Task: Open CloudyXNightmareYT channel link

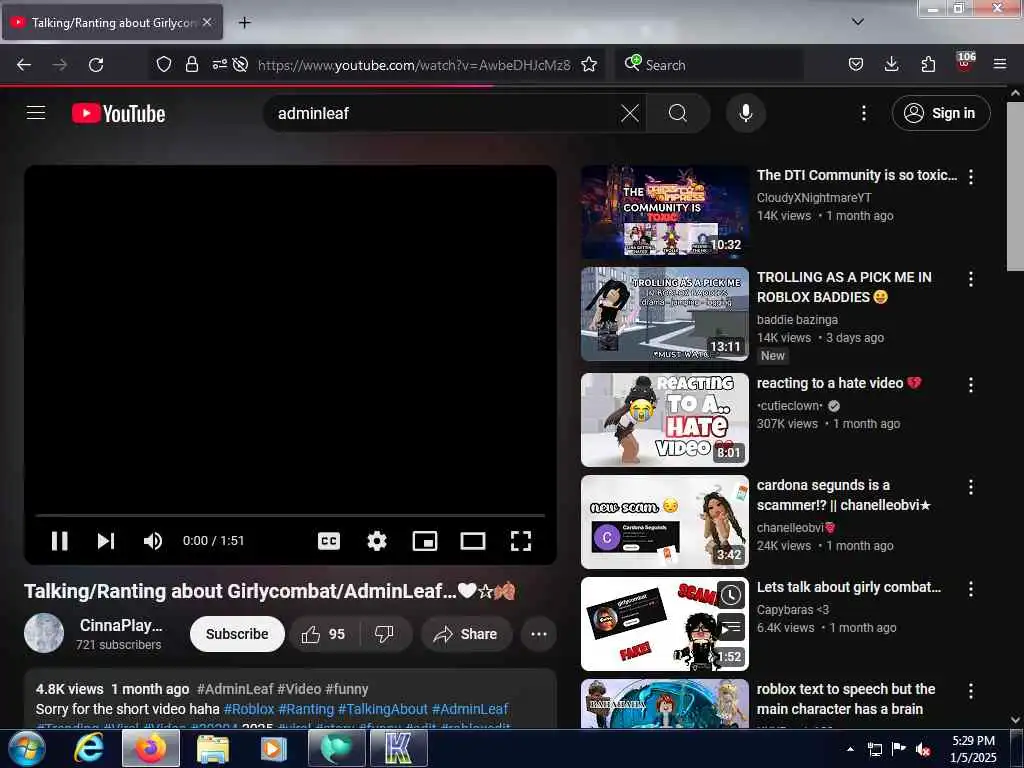Action: coord(814,198)
